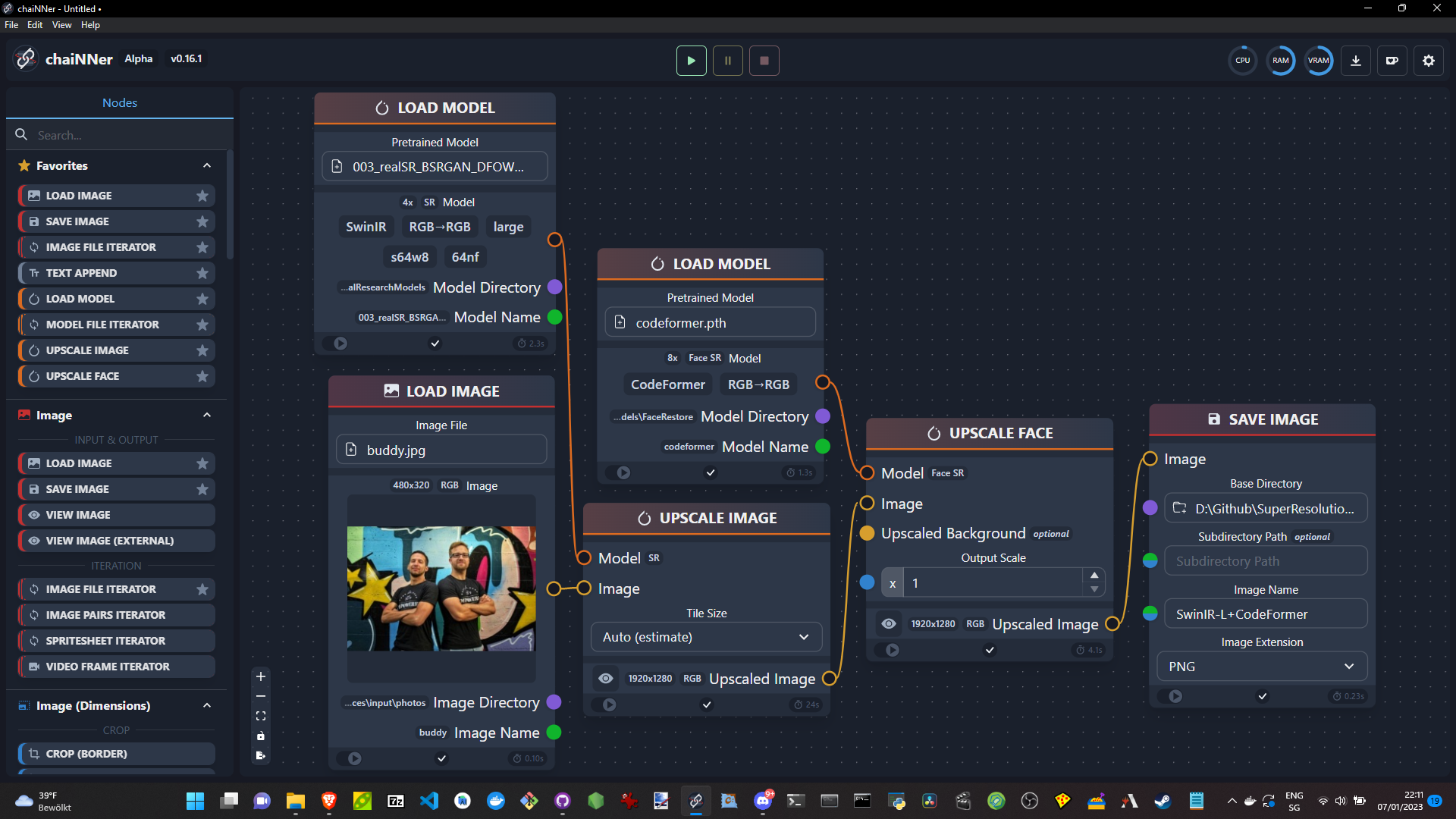
Task: Open the View menu
Action: (x=61, y=25)
